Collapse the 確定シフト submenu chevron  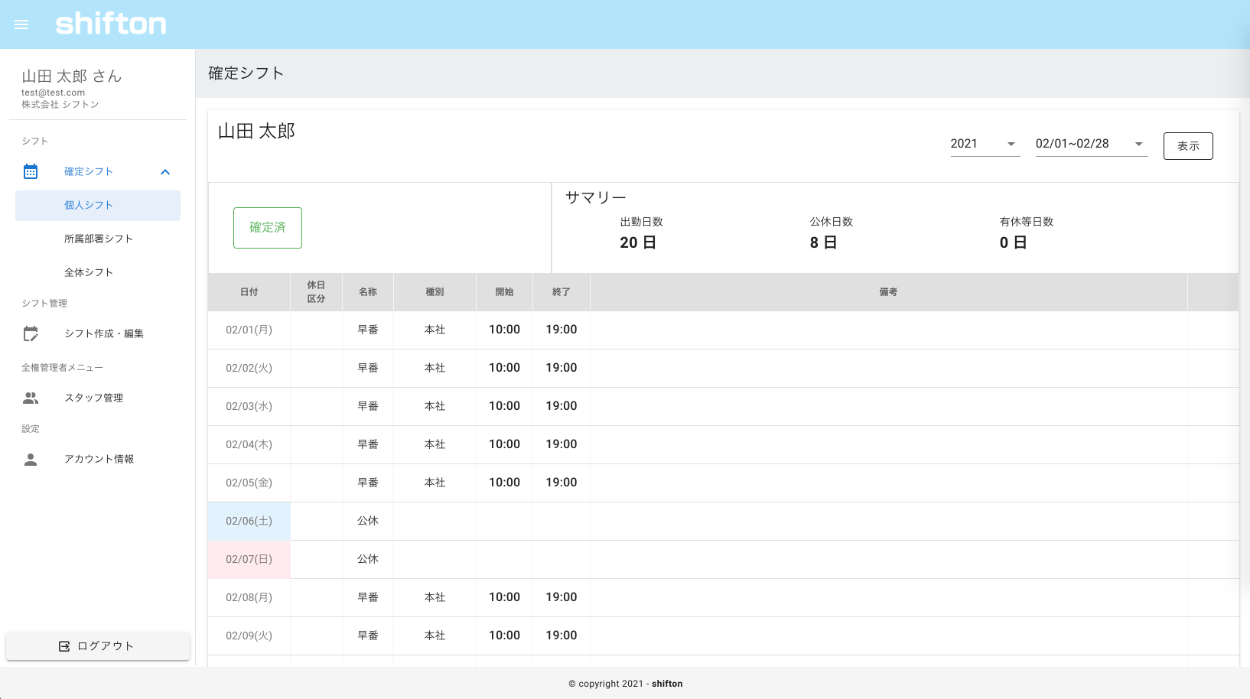pyautogui.click(x=165, y=172)
